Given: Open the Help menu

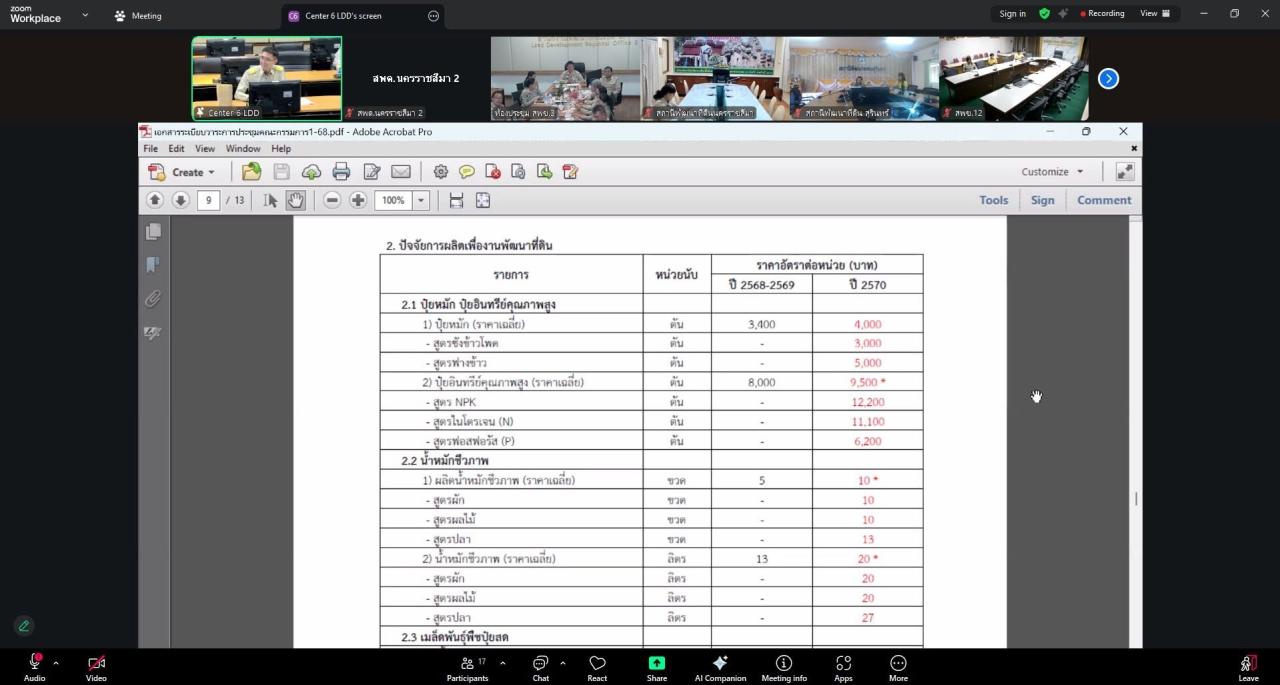Looking at the screenshot, I should 281,149.
